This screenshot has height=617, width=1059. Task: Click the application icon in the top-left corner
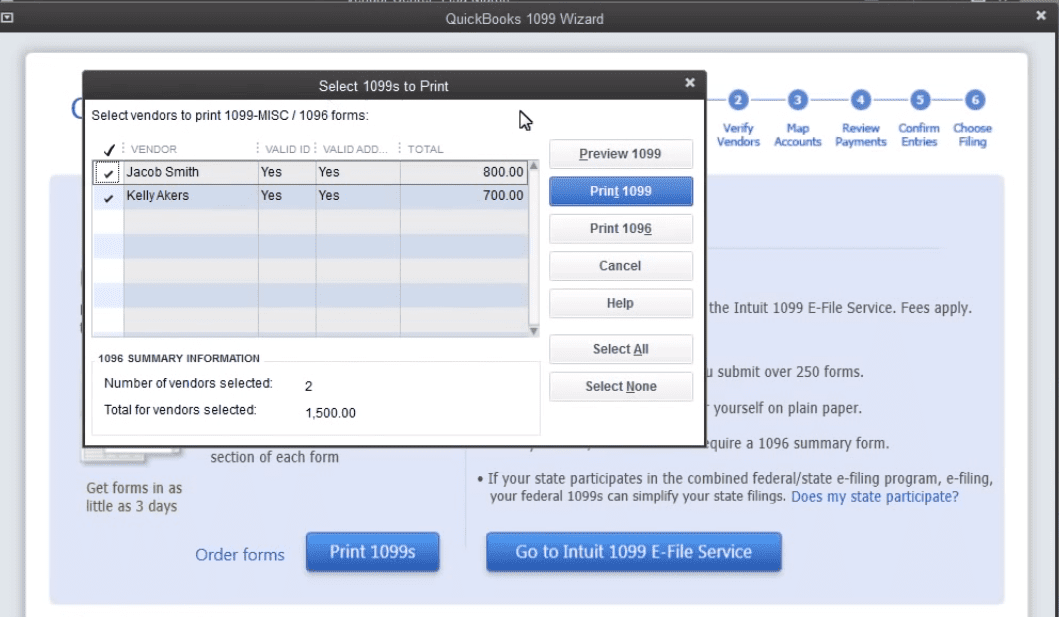[9, 18]
